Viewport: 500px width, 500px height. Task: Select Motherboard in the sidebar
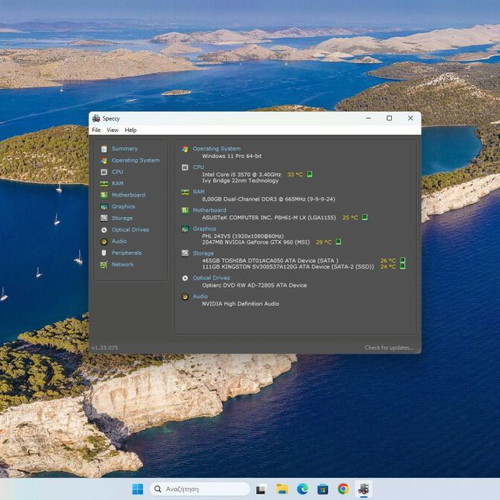[x=128, y=195]
